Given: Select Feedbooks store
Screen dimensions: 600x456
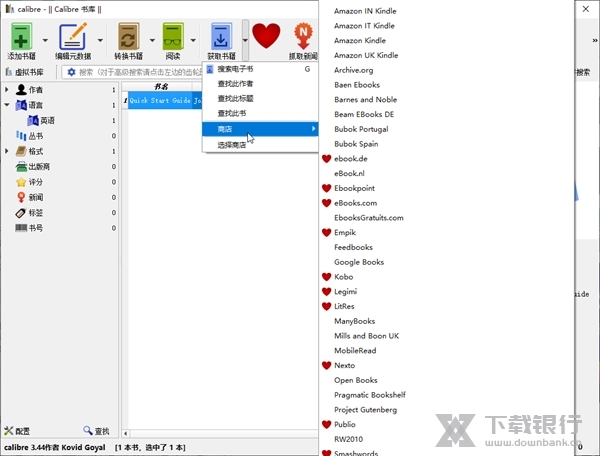Looking at the screenshot, I should [x=353, y=248].
